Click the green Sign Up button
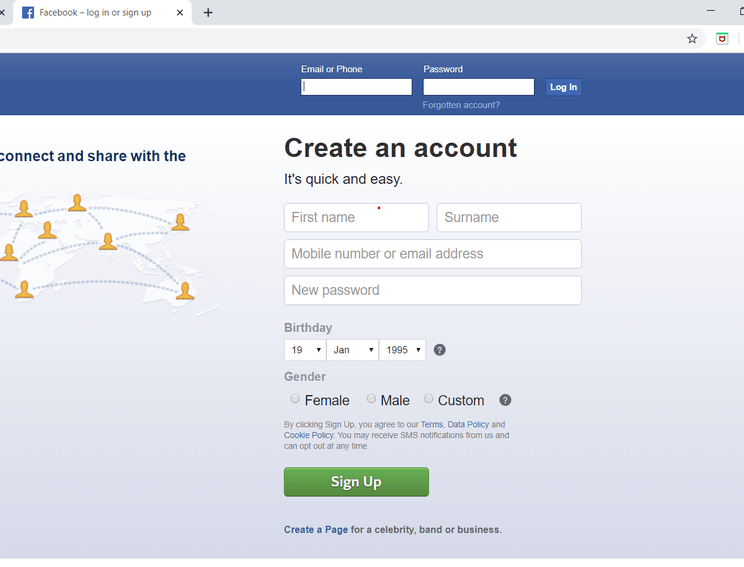The image size is (744, 567). point(356,482)
